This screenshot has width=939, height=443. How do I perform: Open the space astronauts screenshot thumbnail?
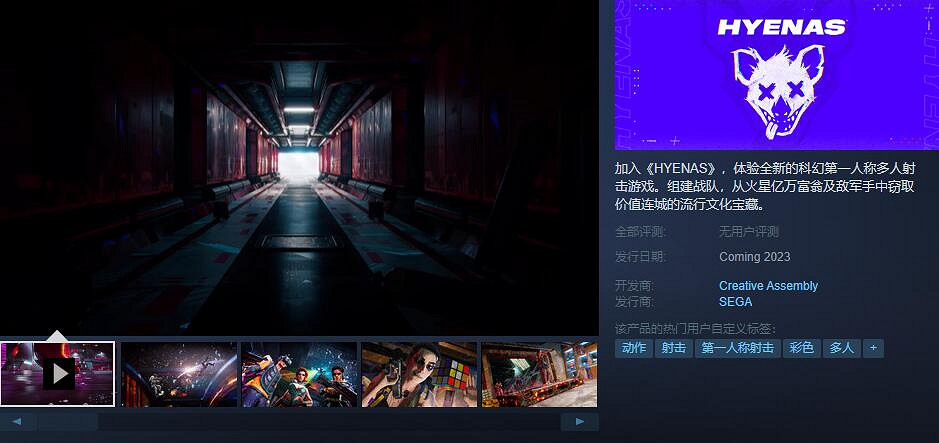point(179,374)
